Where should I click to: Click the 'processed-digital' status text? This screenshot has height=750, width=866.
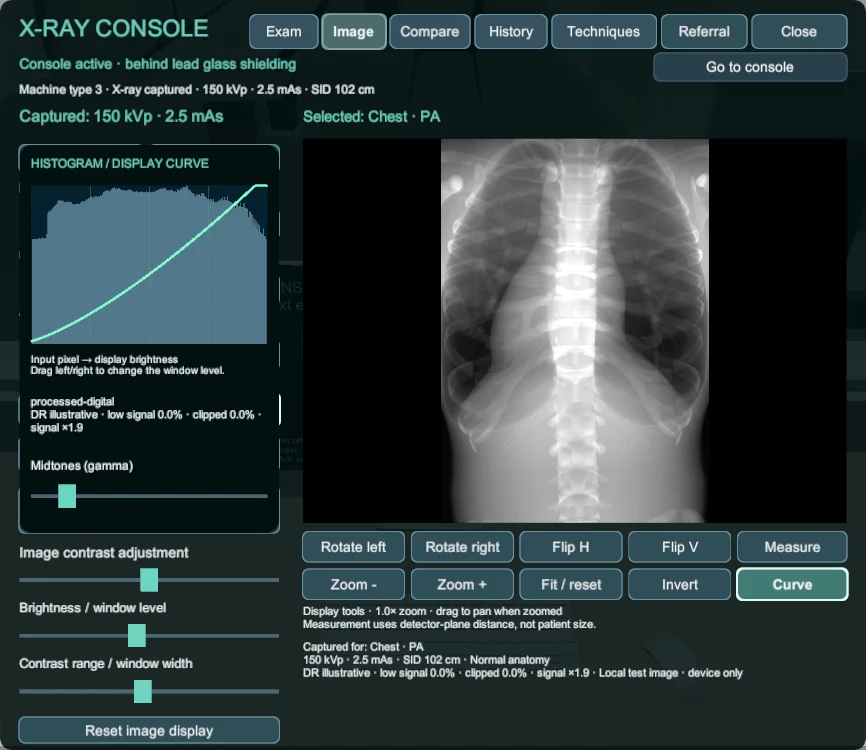72,402
